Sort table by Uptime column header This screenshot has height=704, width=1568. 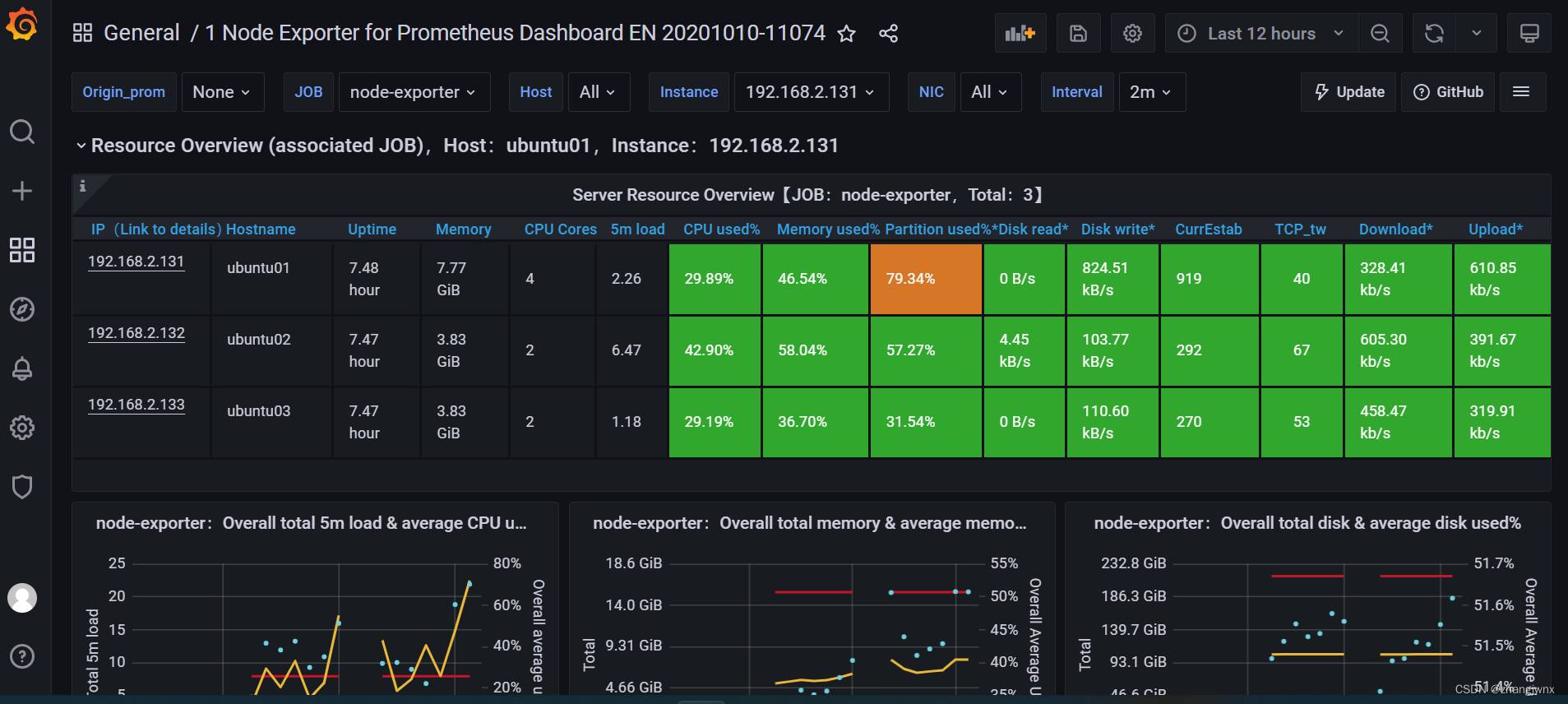tap(372, 229)
